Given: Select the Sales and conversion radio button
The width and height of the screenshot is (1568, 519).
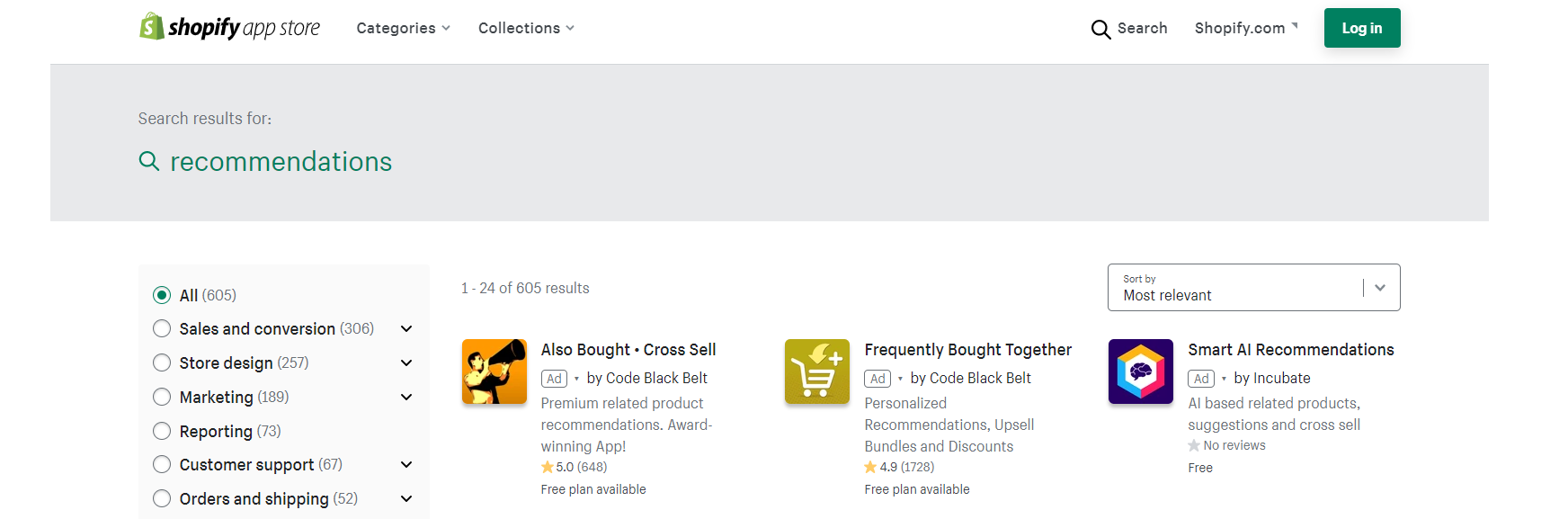Looking at the screenshot, I should pos(162,328).
